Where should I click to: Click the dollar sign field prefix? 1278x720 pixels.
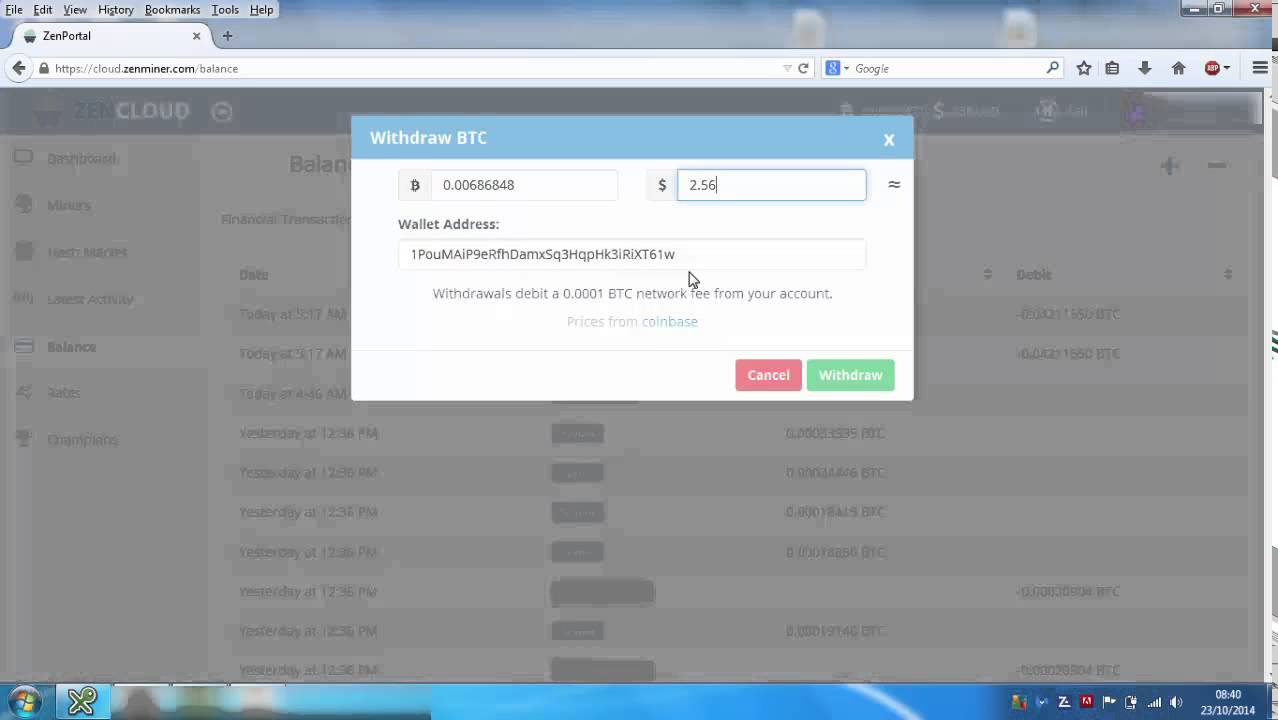pos(662,185)
